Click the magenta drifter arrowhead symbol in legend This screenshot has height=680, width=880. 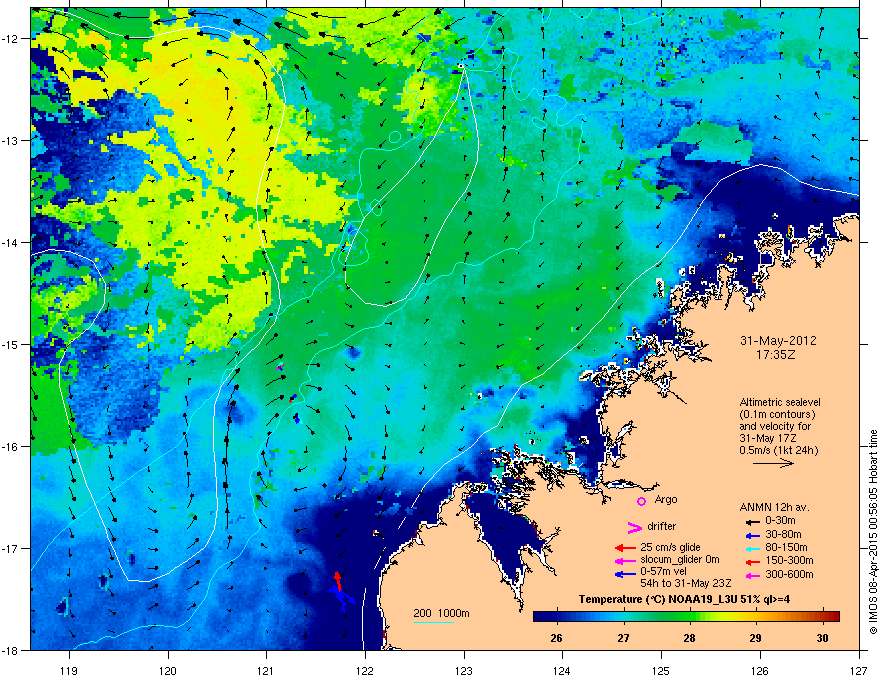pos(634,527)
